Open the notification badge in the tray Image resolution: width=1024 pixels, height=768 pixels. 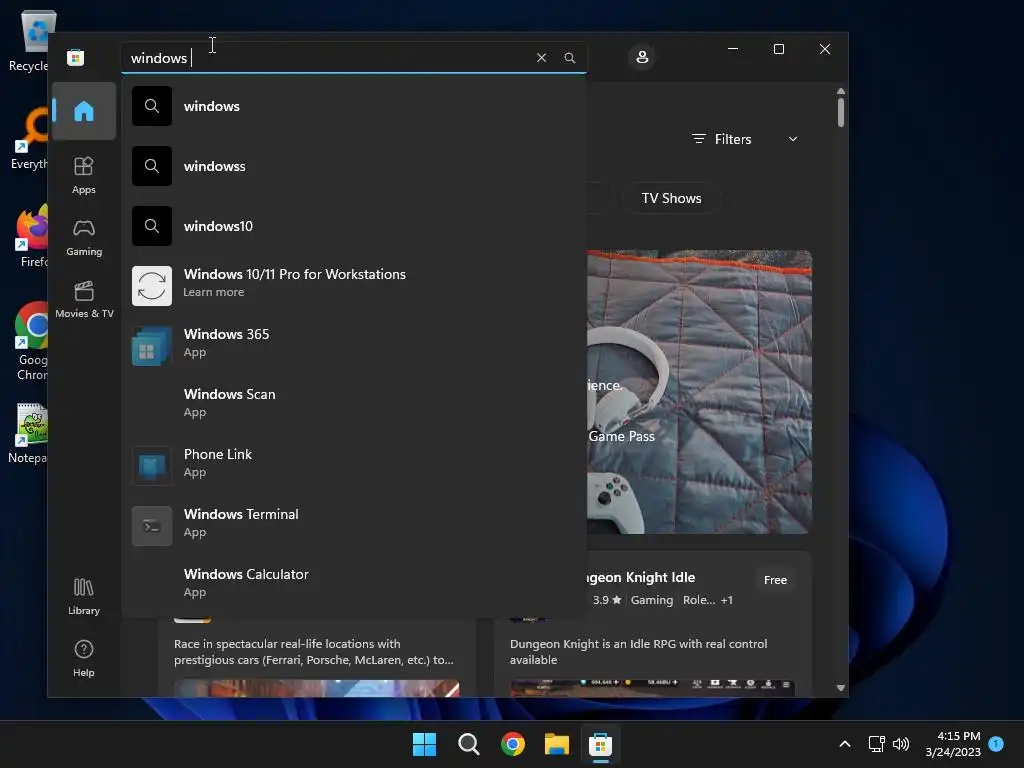(996, 743)
